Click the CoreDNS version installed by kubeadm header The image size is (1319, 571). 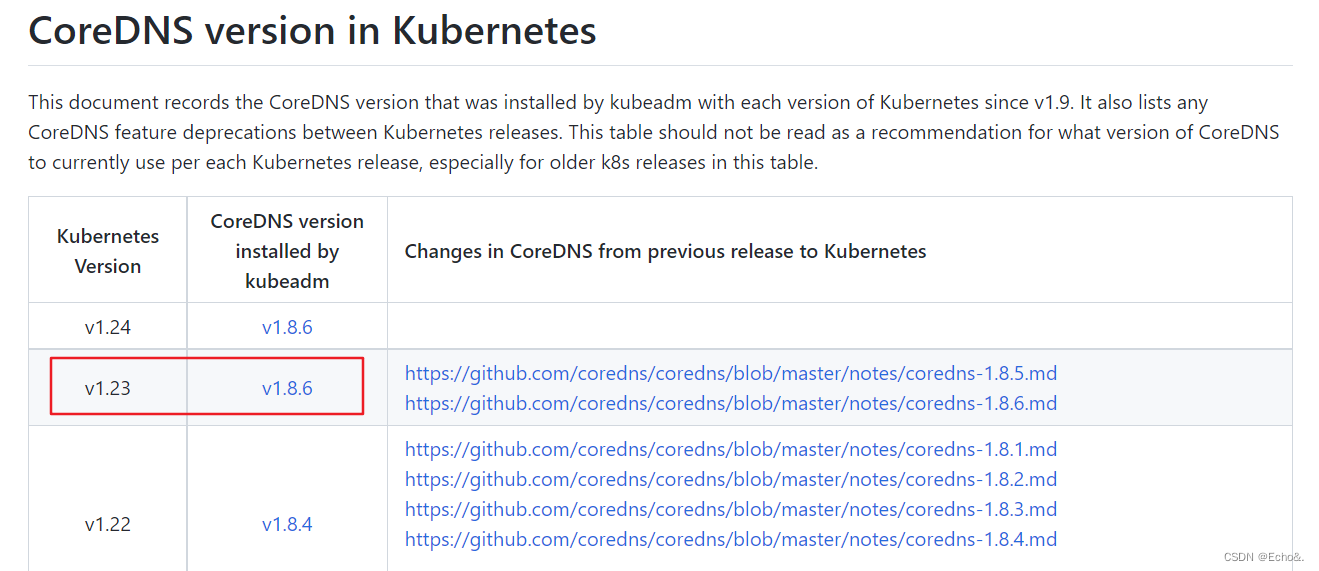(x=287, y=251)
